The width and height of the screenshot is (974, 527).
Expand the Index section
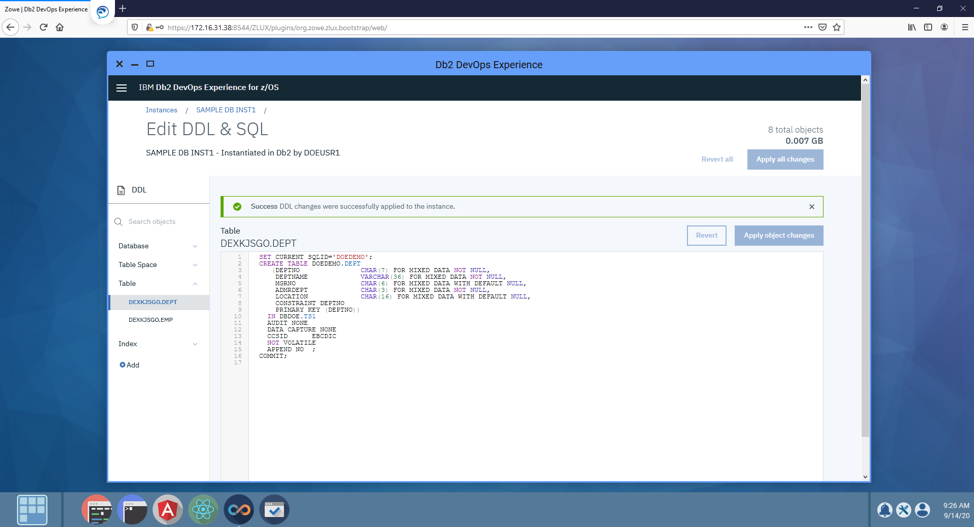[x=158, y=344]
